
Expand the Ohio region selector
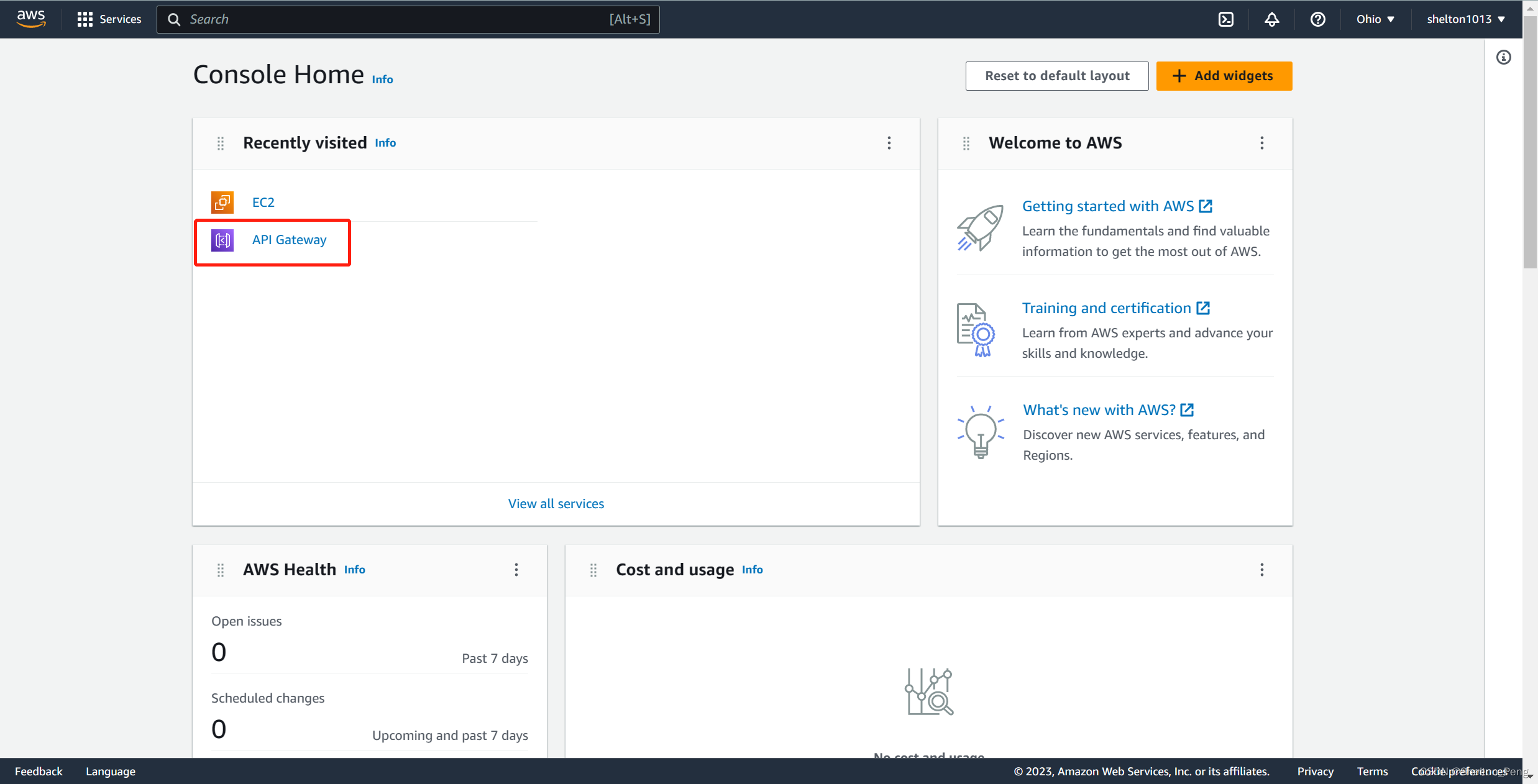1375,19
